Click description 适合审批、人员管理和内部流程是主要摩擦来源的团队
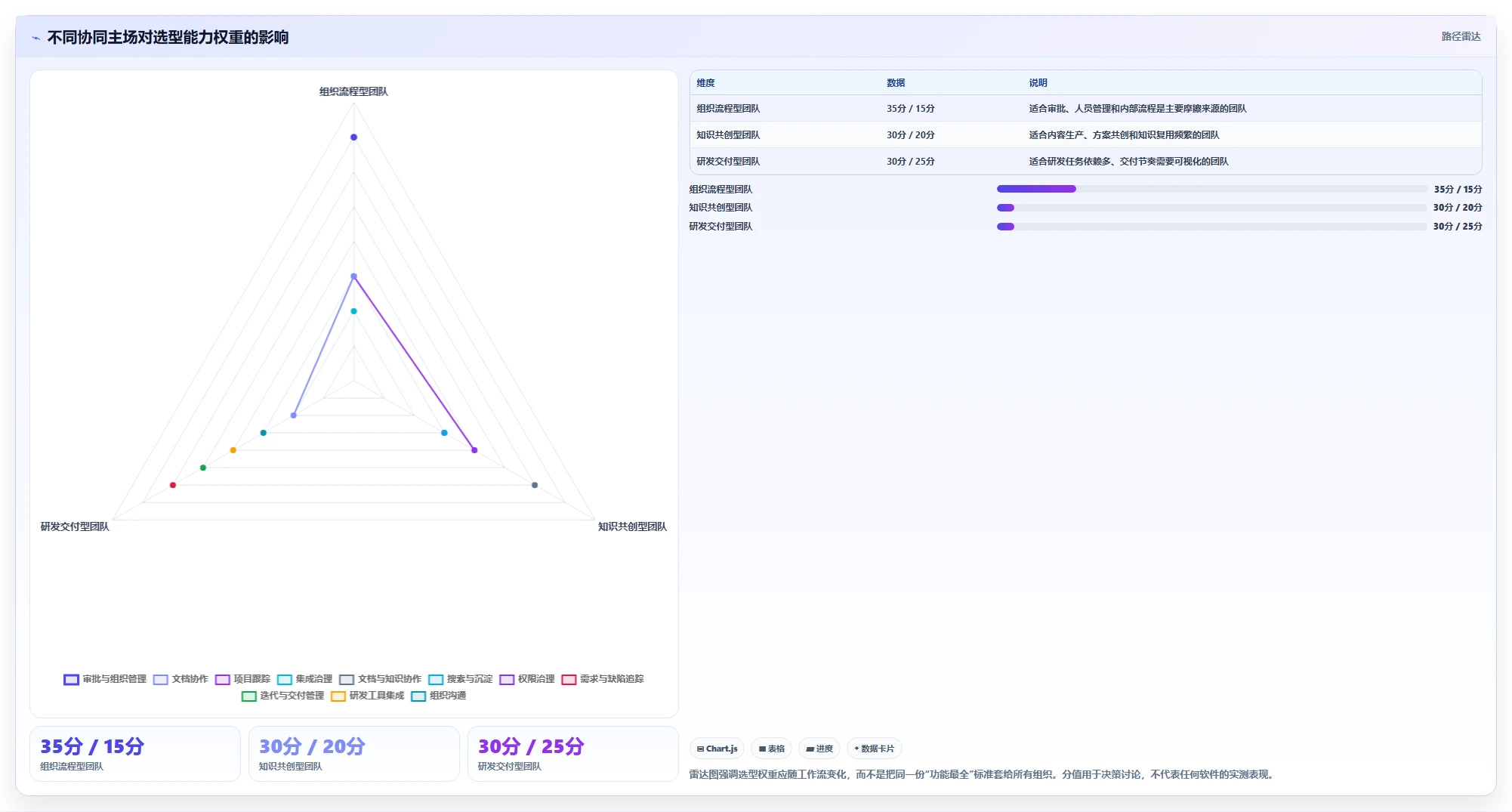The image size is (1512, 812). pyautogui.click(x=1137, y=109)
